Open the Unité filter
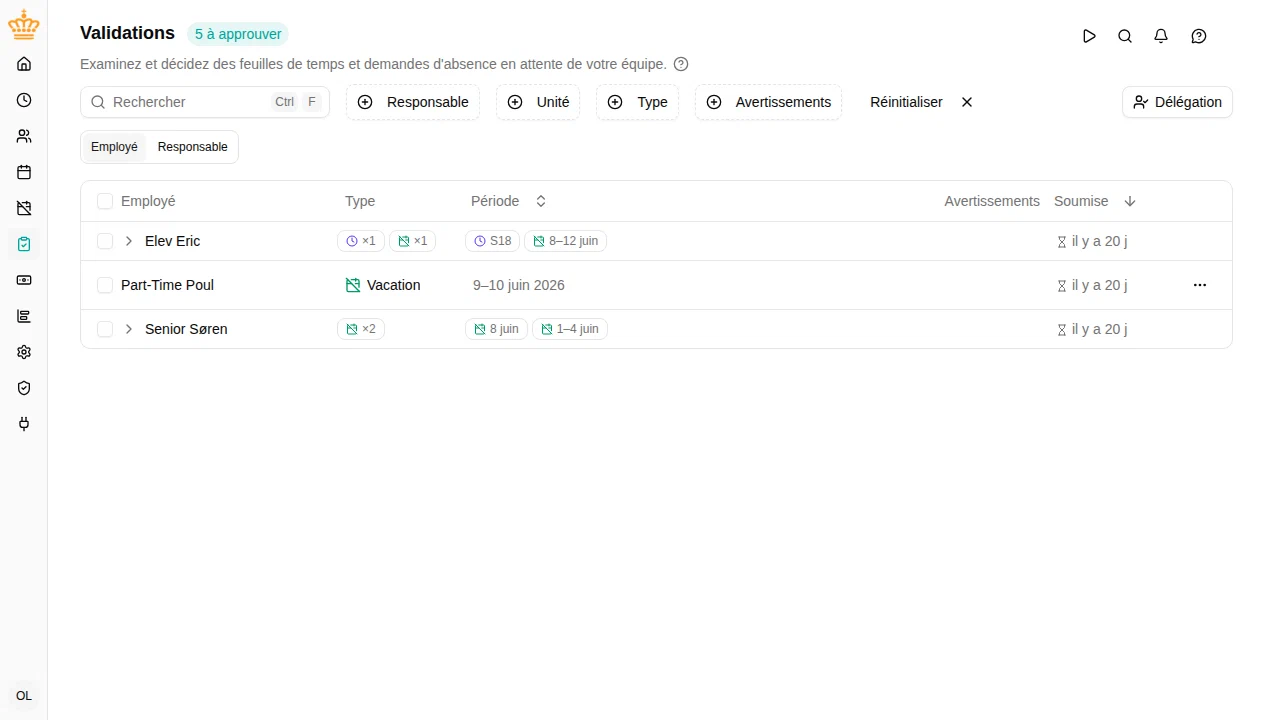 tap(538, 102)
